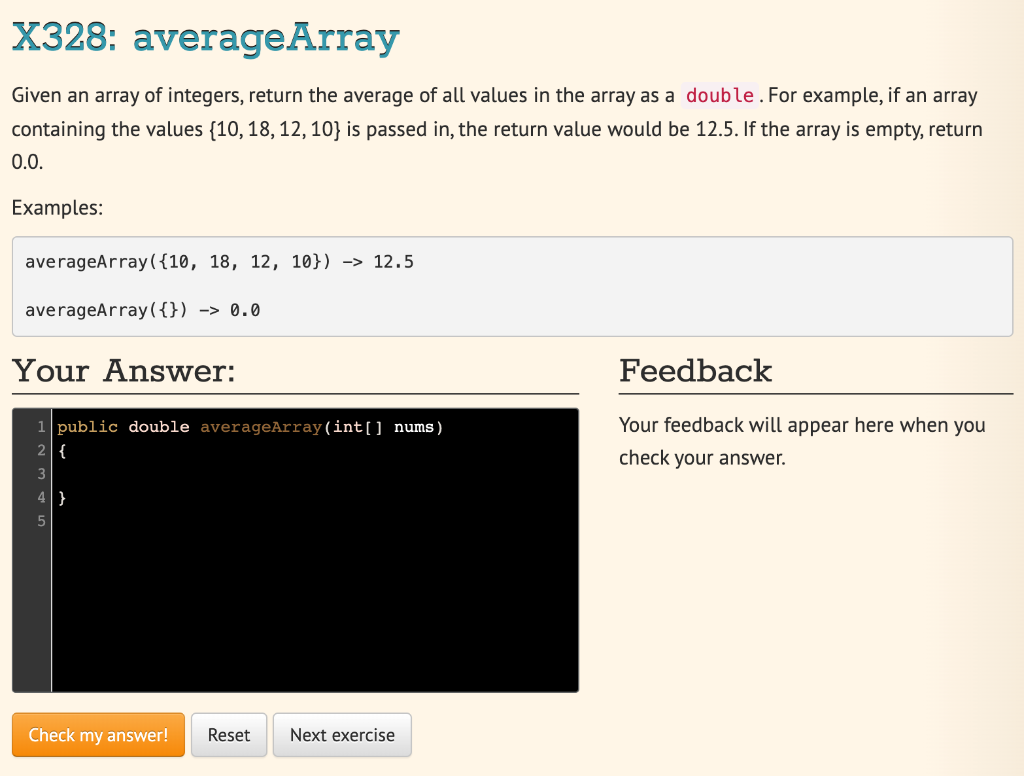This screenshot has height=776, width=1024.
Task: Click the highlighted double inline code in description
Action: 719,95
